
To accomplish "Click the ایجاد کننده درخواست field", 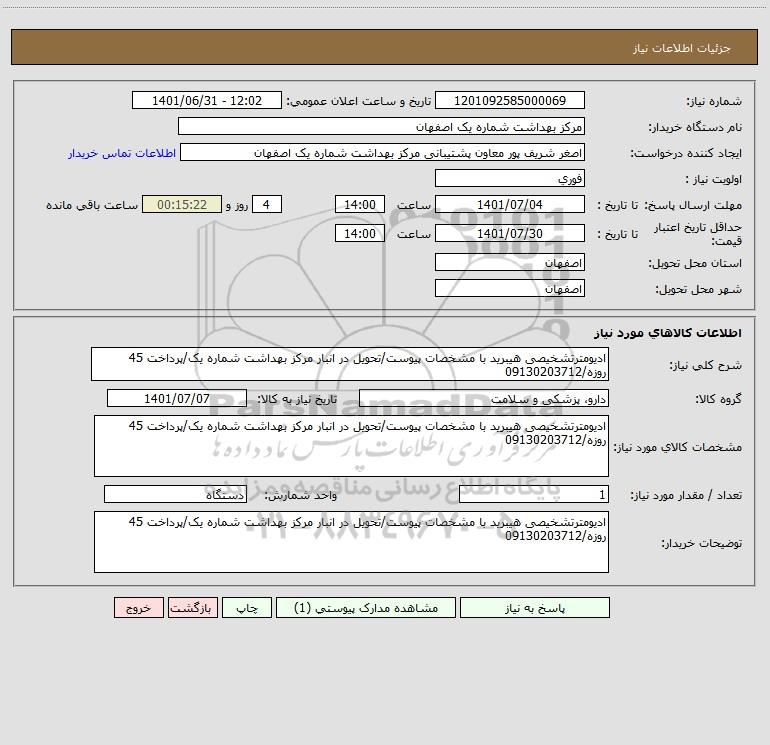I will [x=383, y=152].
